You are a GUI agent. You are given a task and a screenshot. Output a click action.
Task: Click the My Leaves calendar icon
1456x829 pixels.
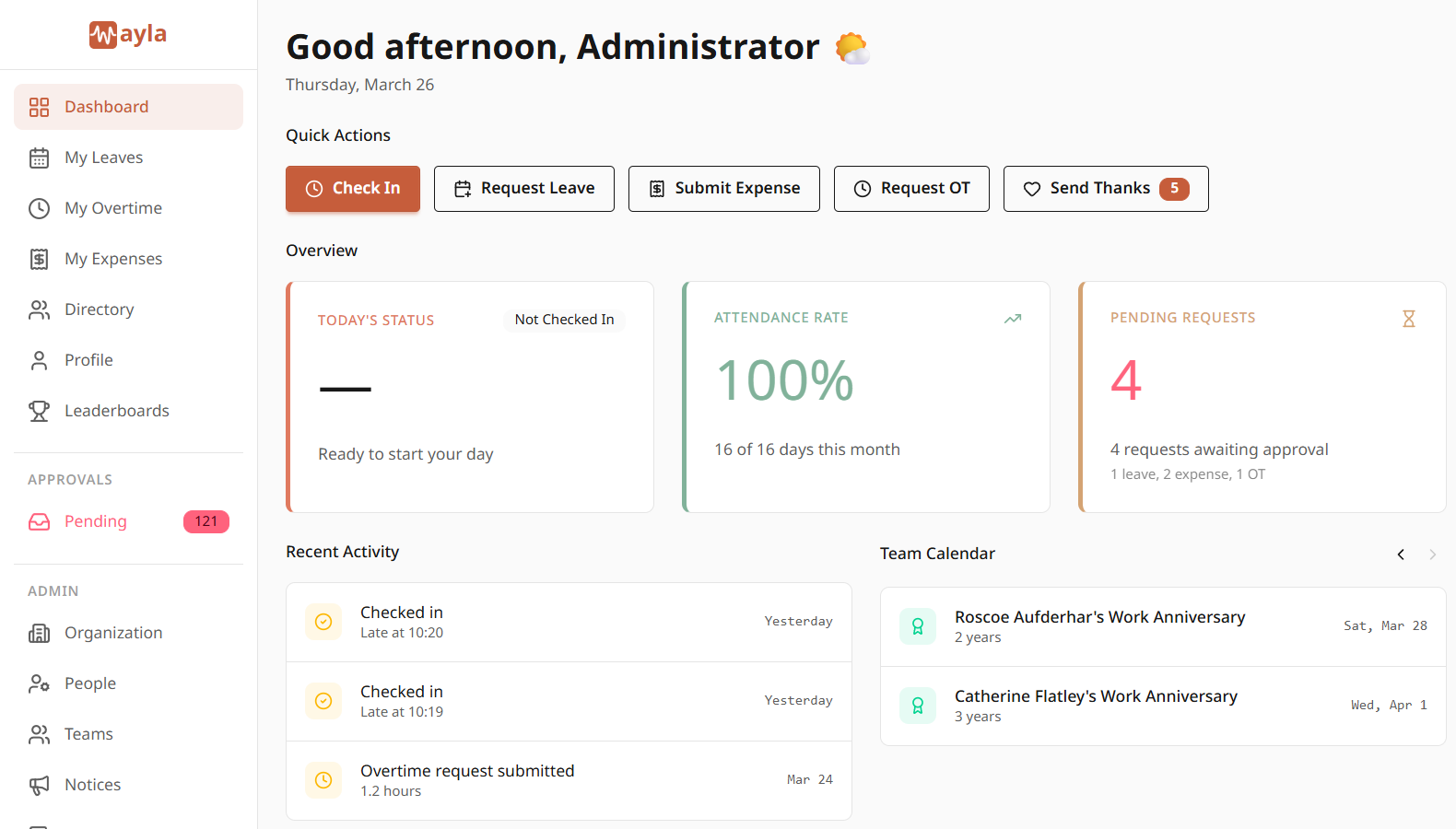(x=39, y=158)
